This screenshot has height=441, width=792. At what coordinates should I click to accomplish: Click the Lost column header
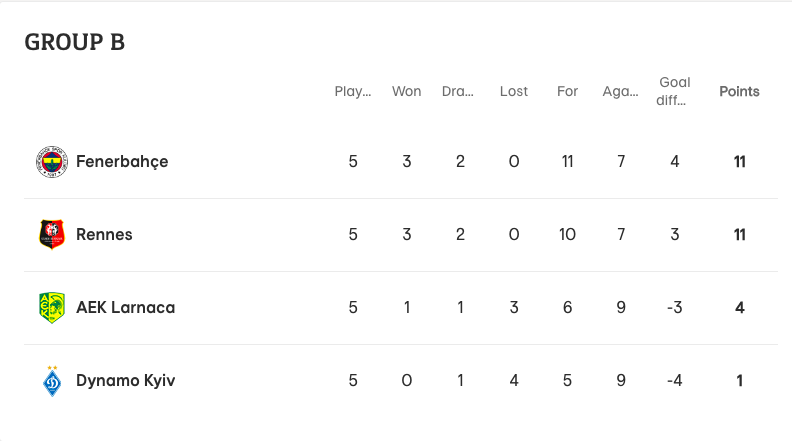click(514, 91)
